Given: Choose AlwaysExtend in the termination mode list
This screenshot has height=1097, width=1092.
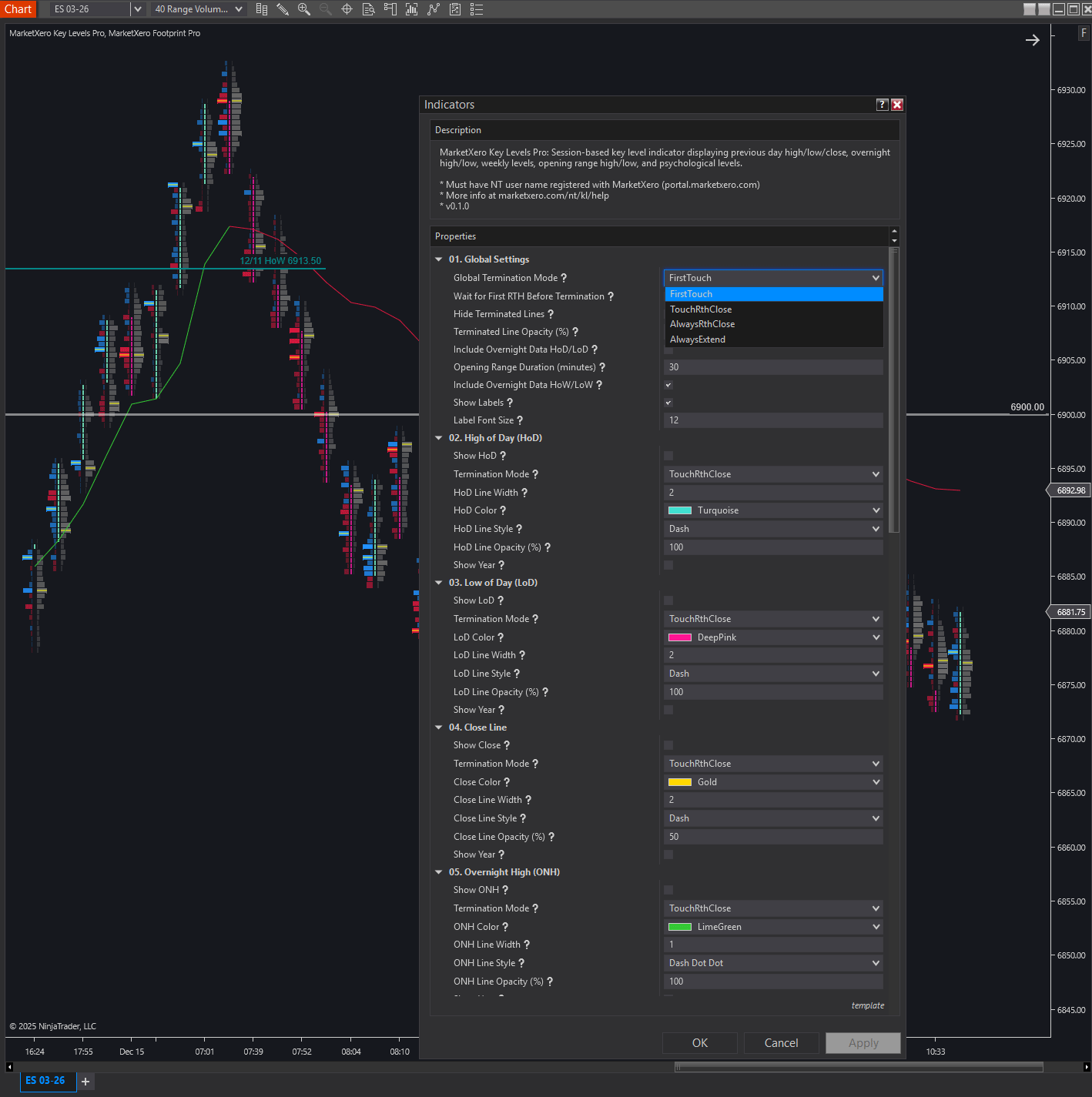Looking at the screenshot, I should pos(698,339).
